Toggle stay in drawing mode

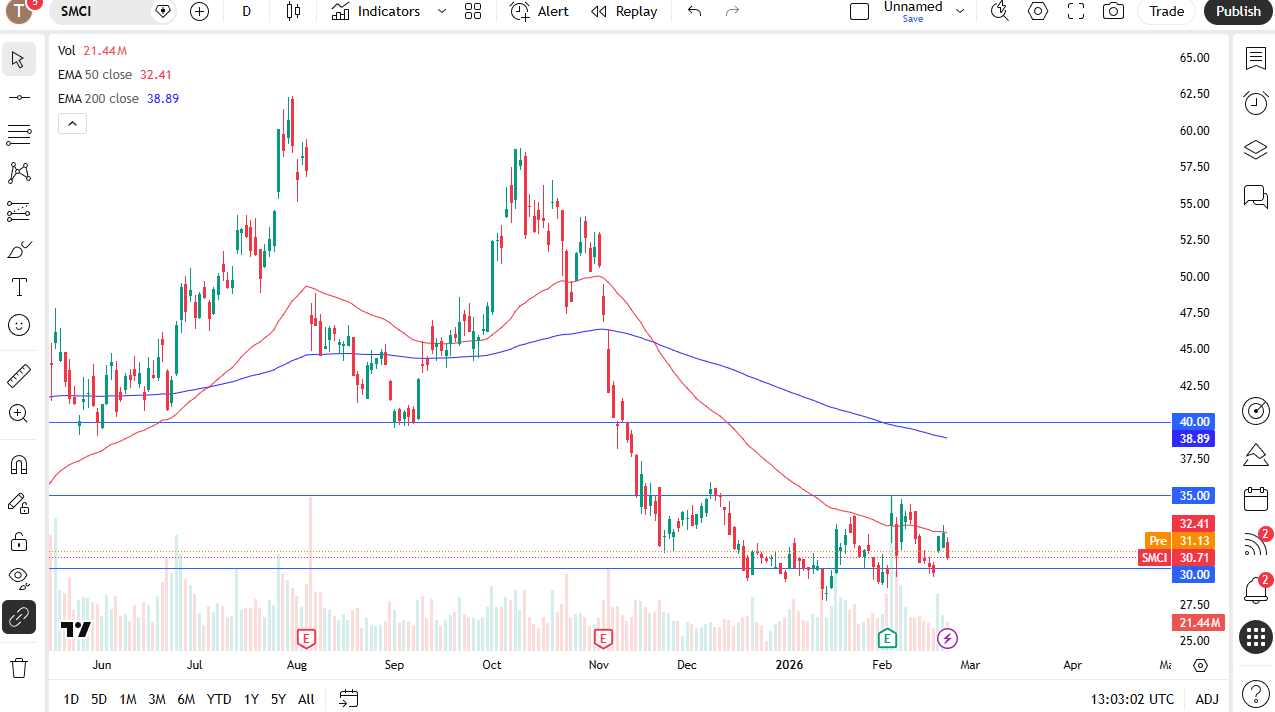(18, 503)
